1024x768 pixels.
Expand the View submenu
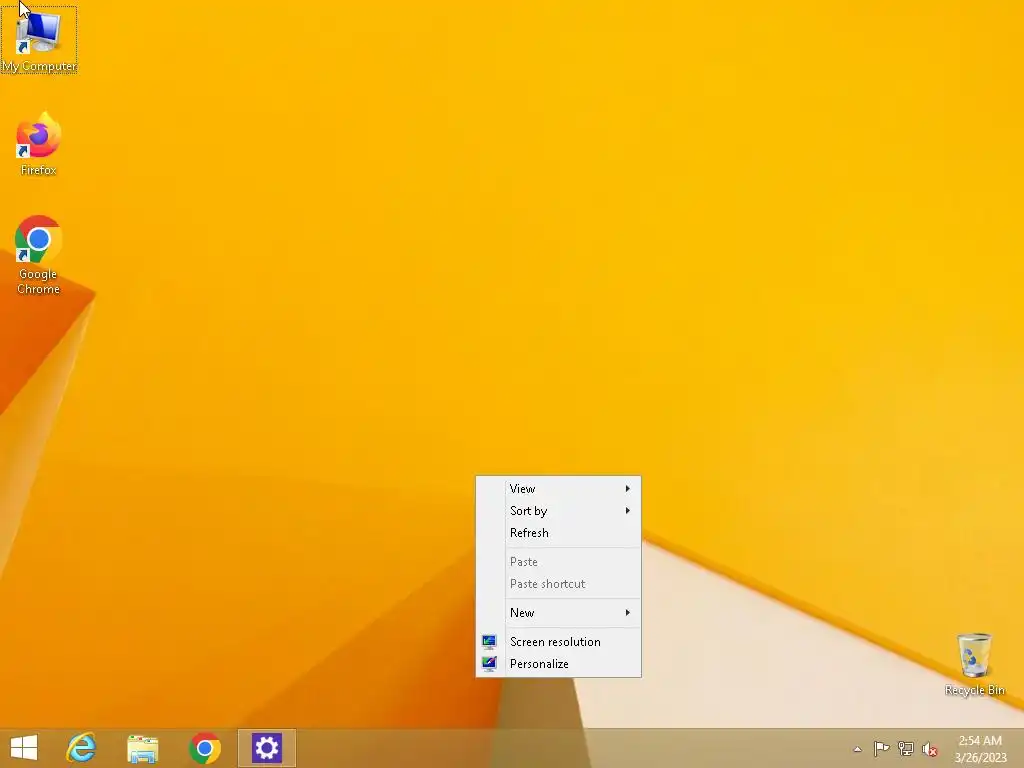click(558, 488)
